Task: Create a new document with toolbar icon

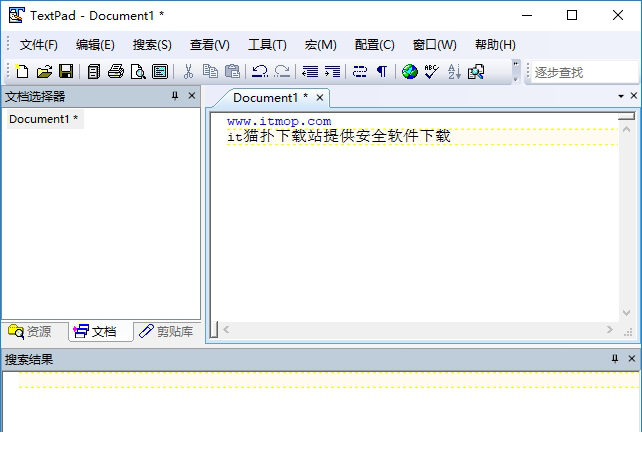Action: (x=22, y=72)
